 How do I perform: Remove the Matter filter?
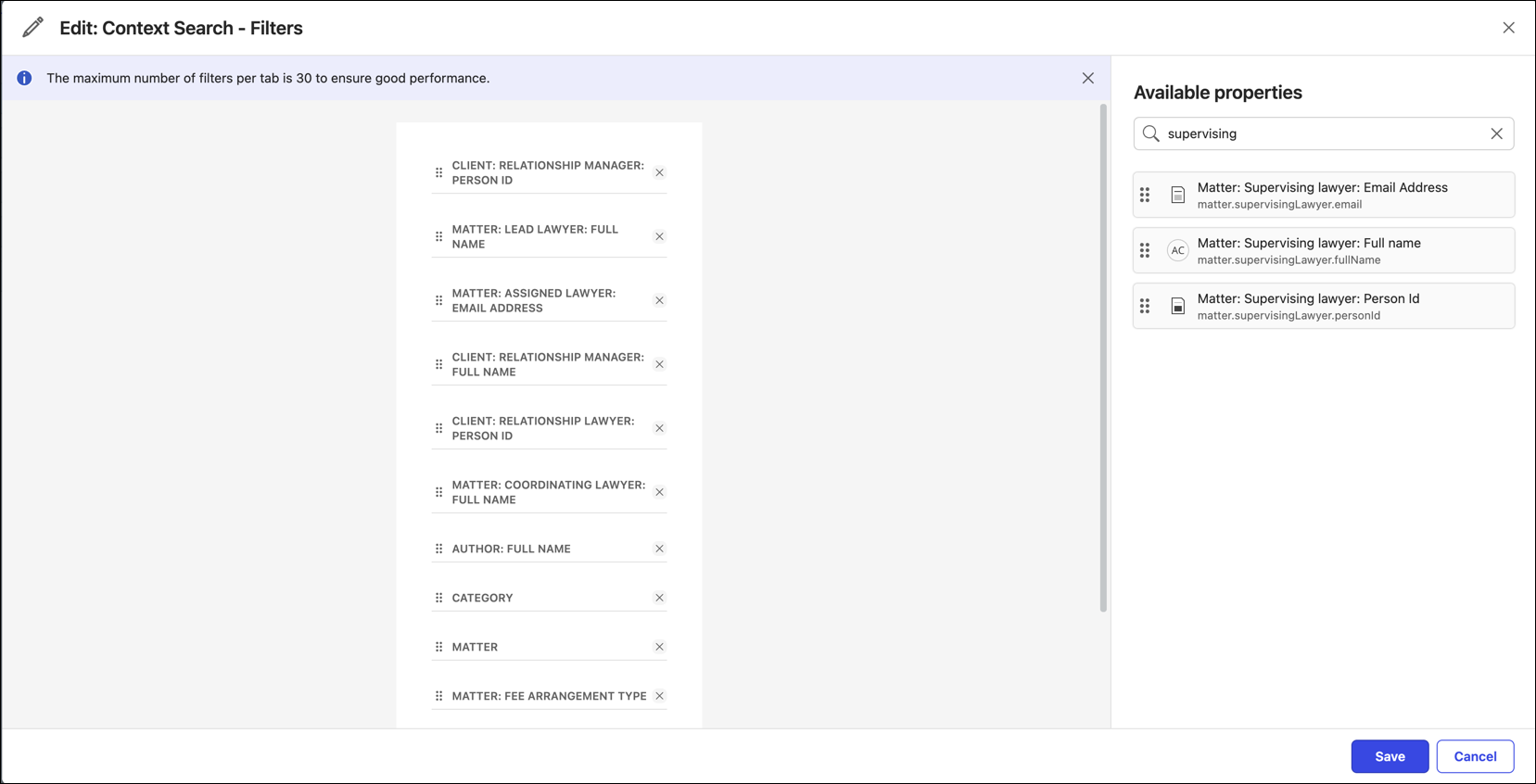point(659,647)
